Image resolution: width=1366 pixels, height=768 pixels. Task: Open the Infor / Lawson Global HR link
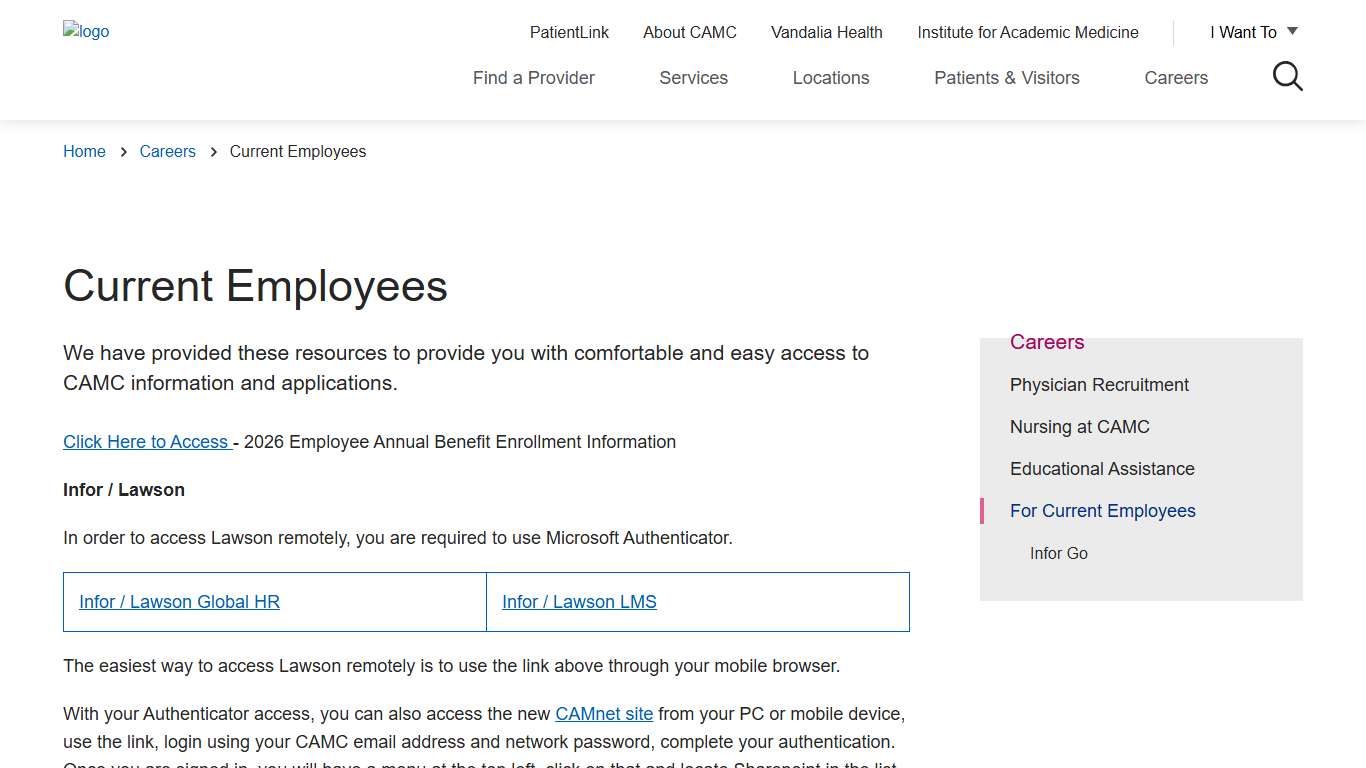click(179, 601)
